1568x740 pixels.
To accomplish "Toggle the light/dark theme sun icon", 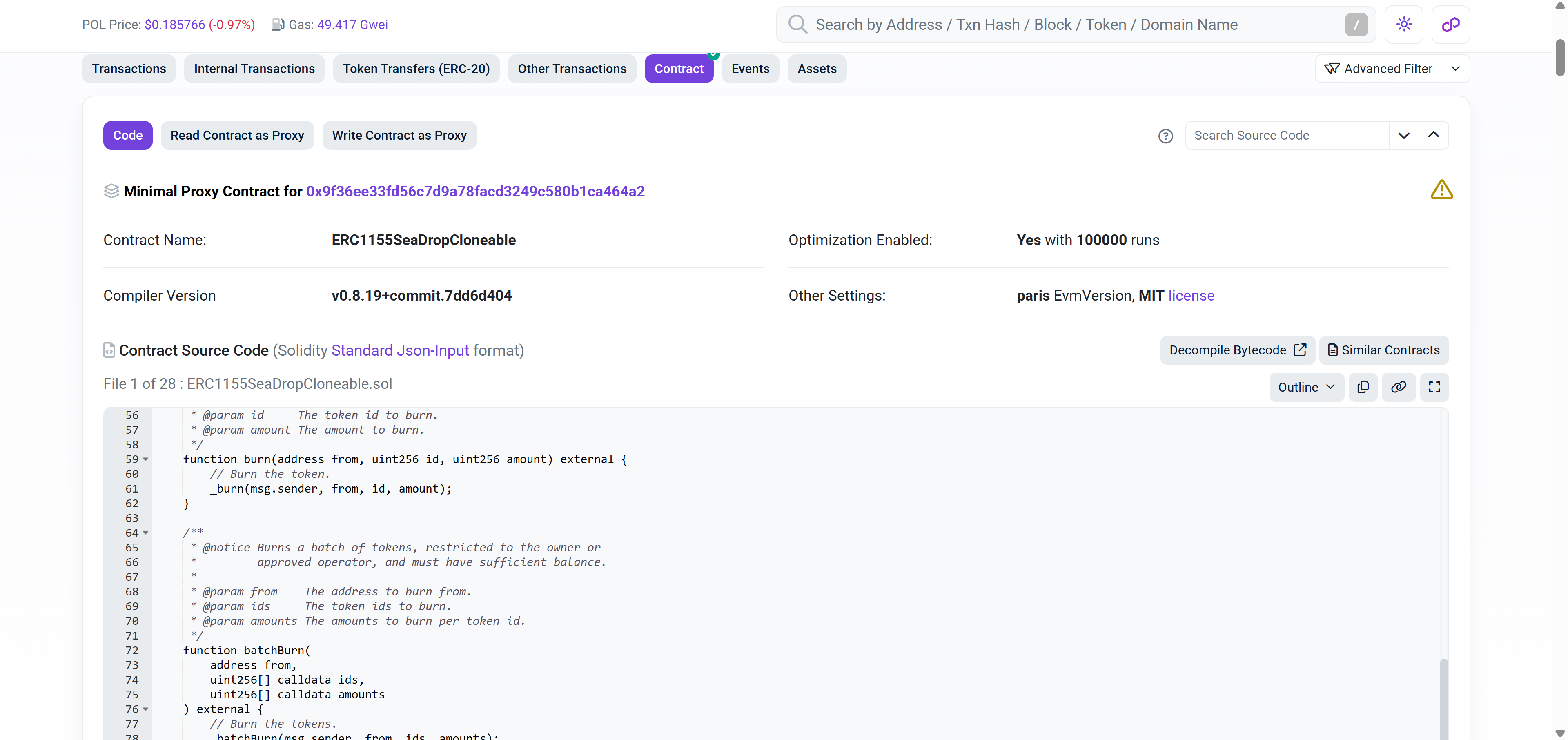I will click(x=1404, y=25).
